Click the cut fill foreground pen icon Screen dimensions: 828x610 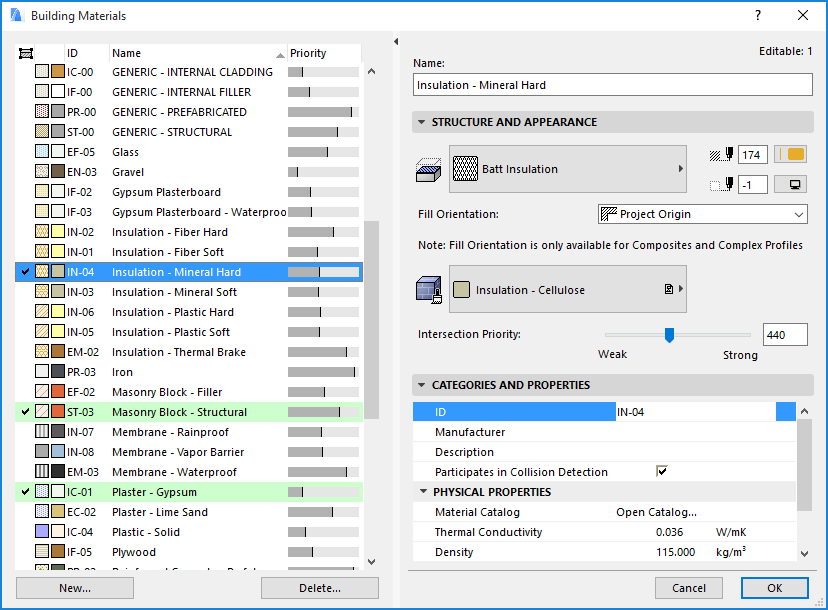721,155
